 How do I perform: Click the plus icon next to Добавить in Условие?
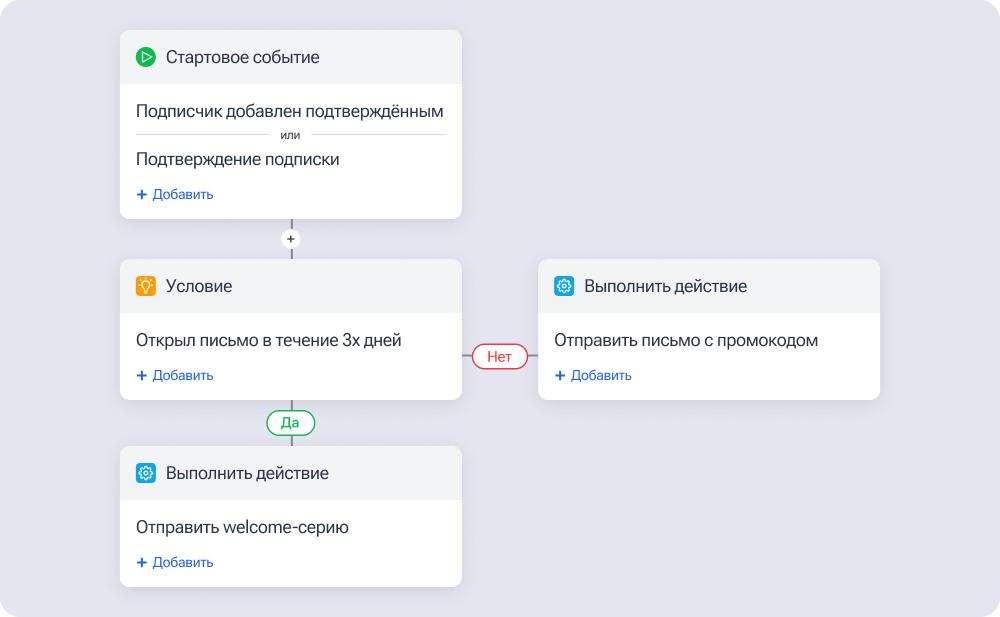142,375
